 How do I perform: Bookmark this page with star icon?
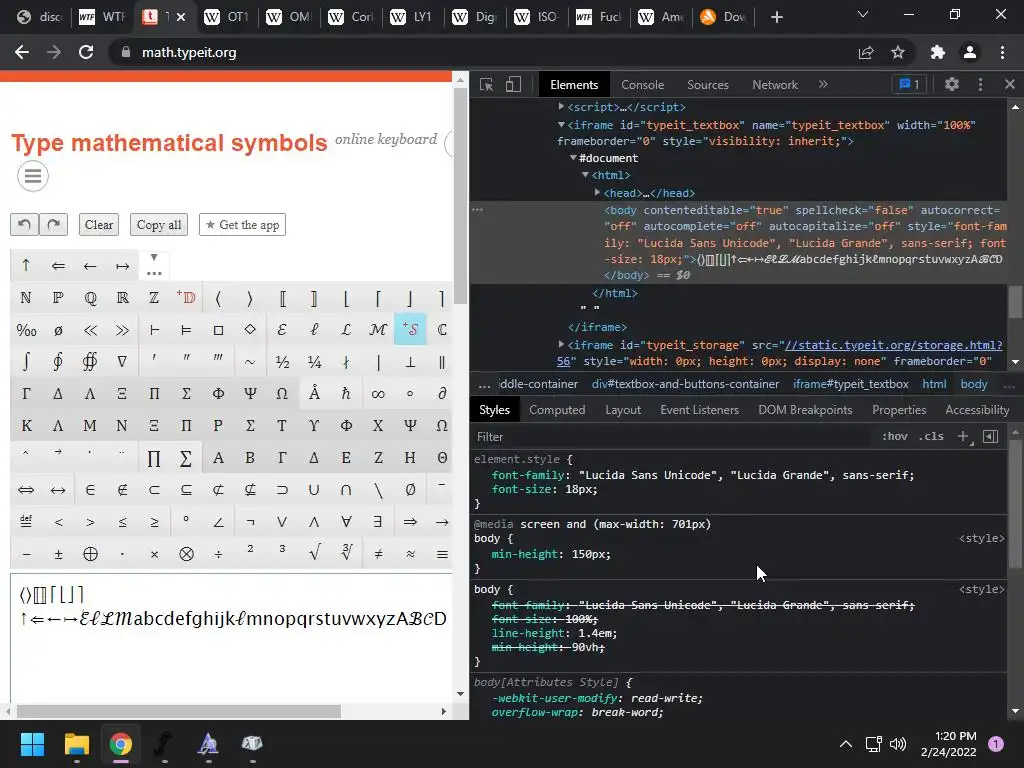tap(898, 52)
